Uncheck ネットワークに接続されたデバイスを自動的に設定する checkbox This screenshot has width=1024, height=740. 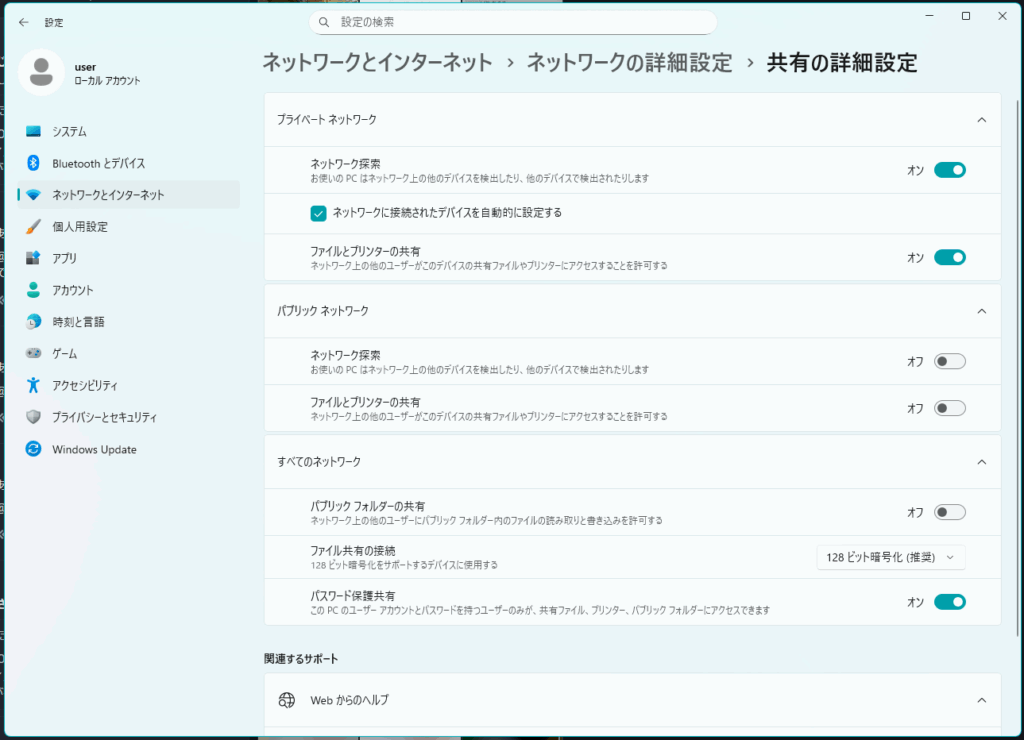click(x=318, y=213)
